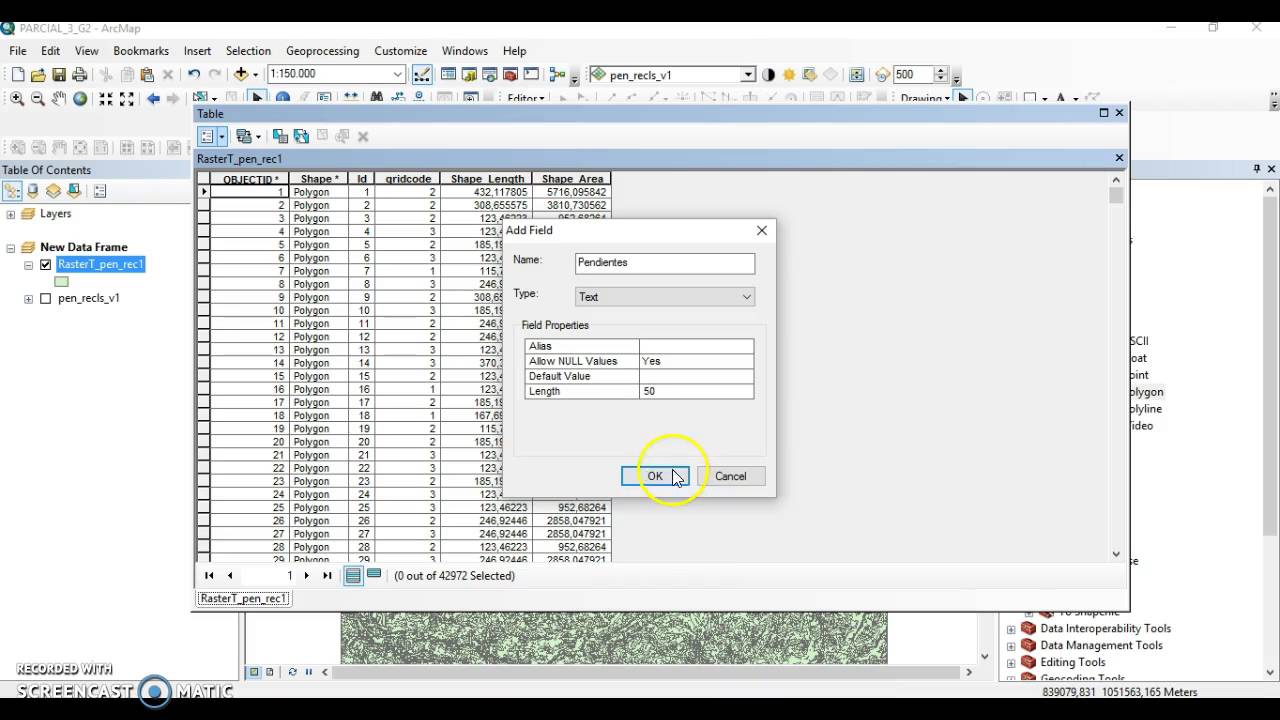1280x720 pixels.
Task: Open the ArcToolbox window icon
Action: point(509,74)
